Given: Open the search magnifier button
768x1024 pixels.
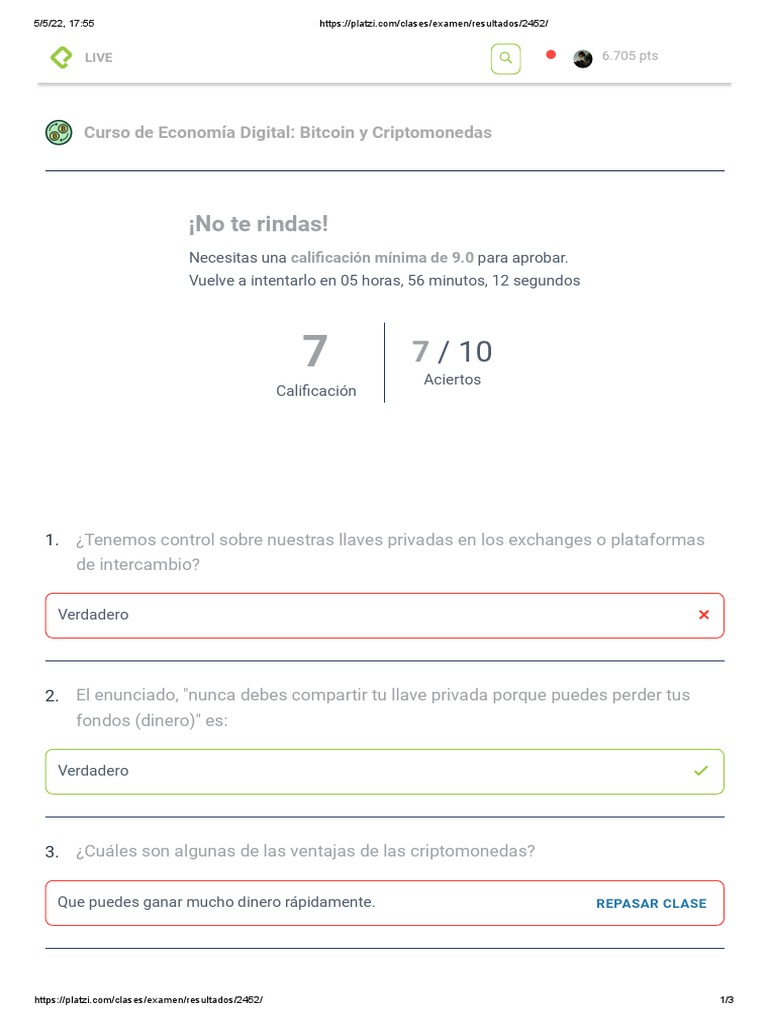Looking at the screenshot, I should click(x=505, y=58).
